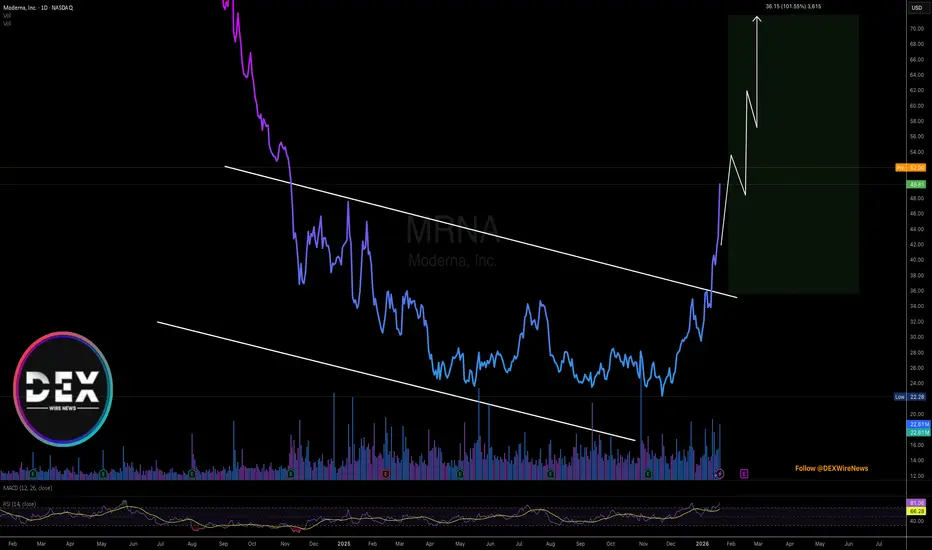Click the 30.00 price axis label

[917, 337]
